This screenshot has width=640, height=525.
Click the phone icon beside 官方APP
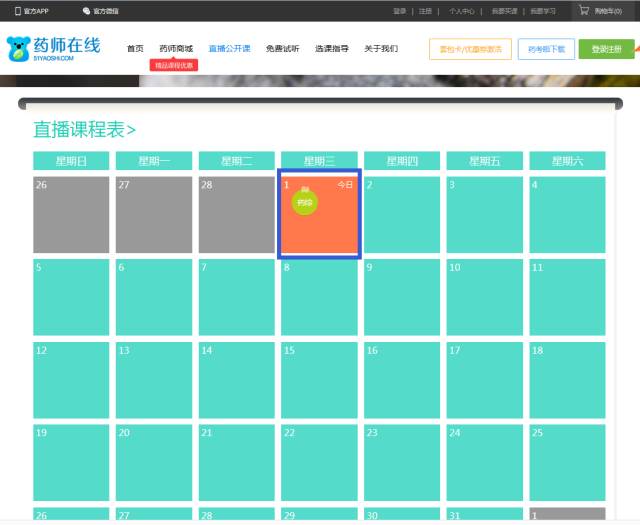[18, 11]
